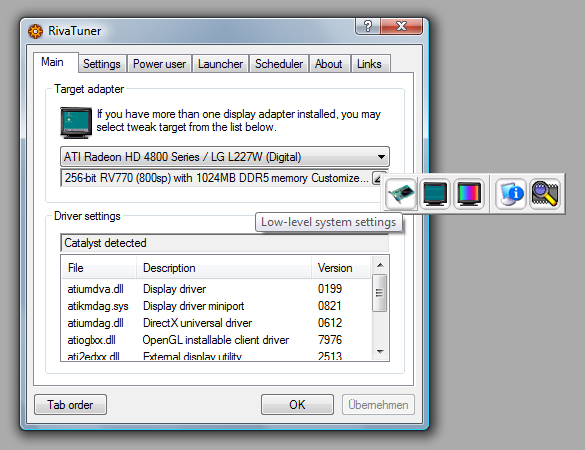Click the Tab order button

70,405
